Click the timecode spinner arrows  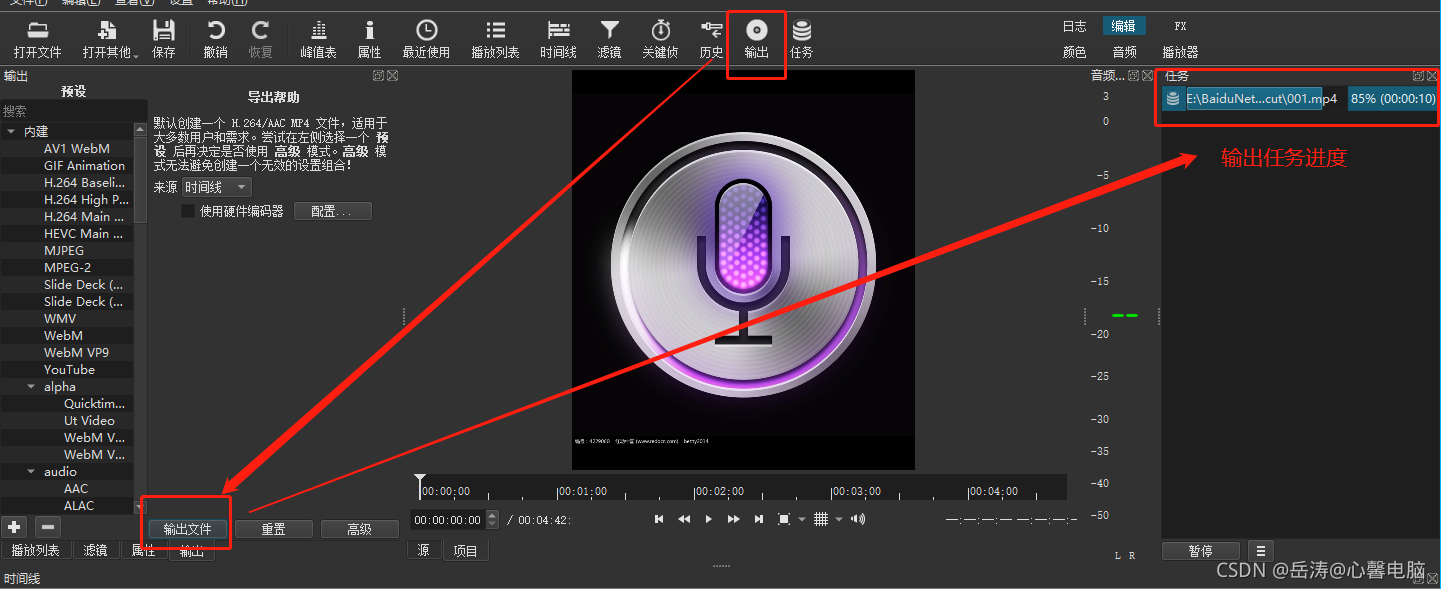[x=492, y=519]
